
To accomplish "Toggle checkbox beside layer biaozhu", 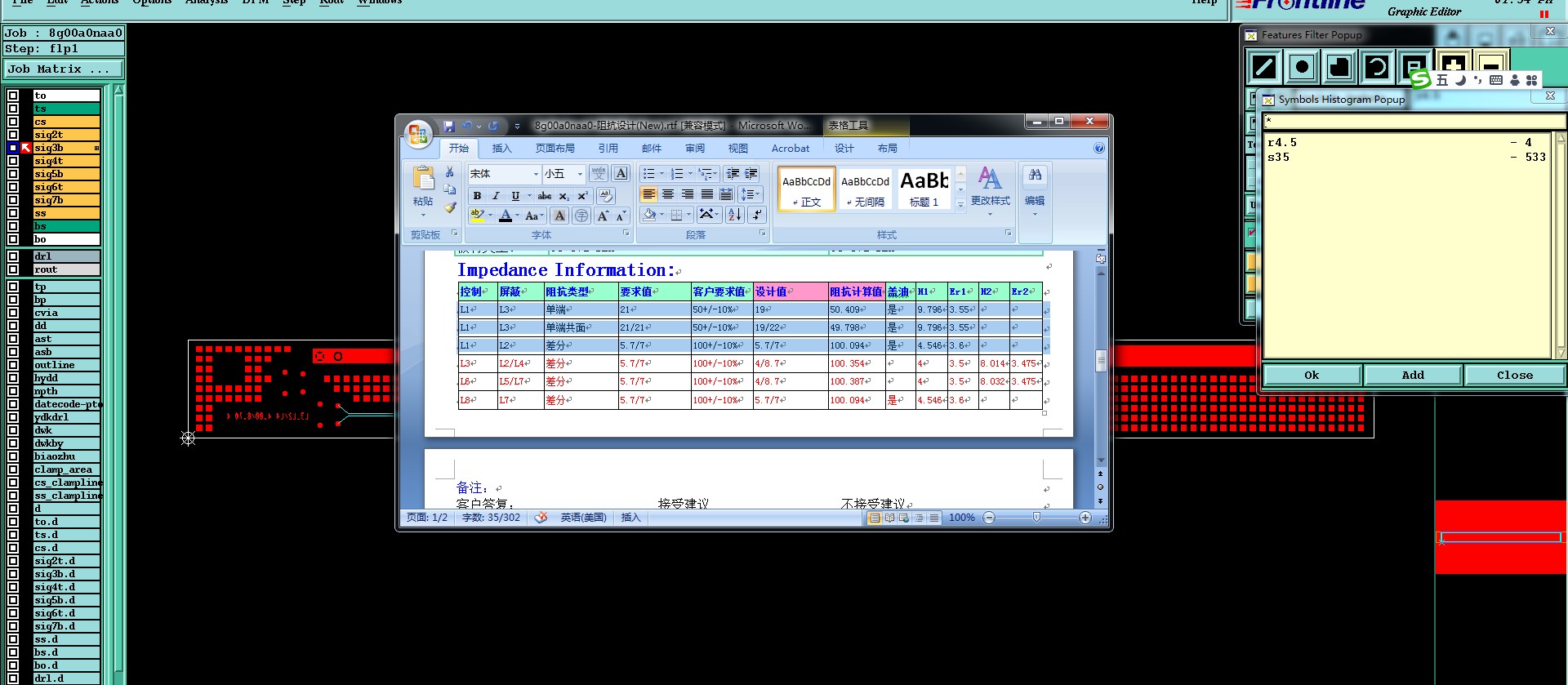I will (x=13, y=456).
